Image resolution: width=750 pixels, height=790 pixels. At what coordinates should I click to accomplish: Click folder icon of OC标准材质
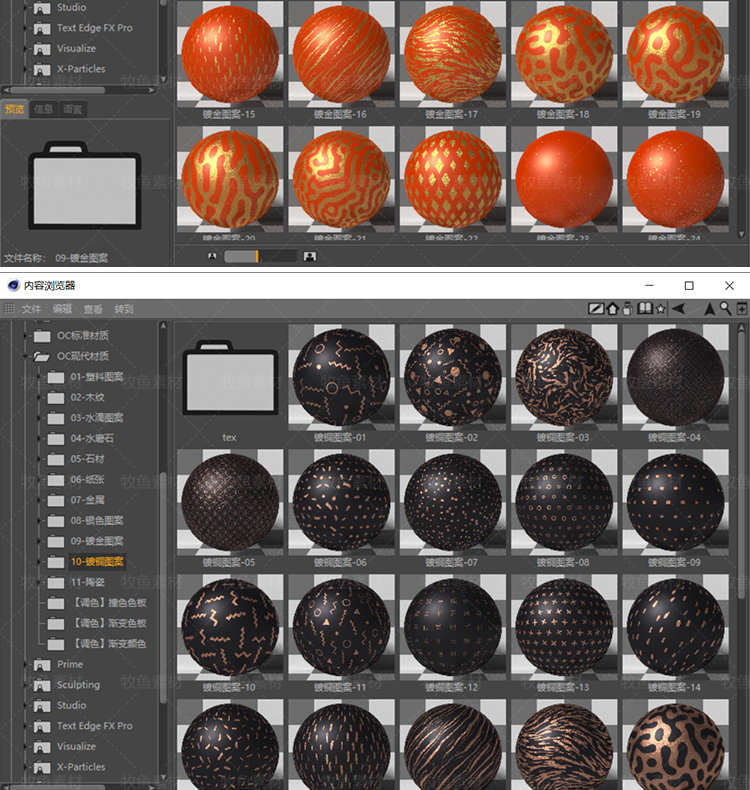42,336
